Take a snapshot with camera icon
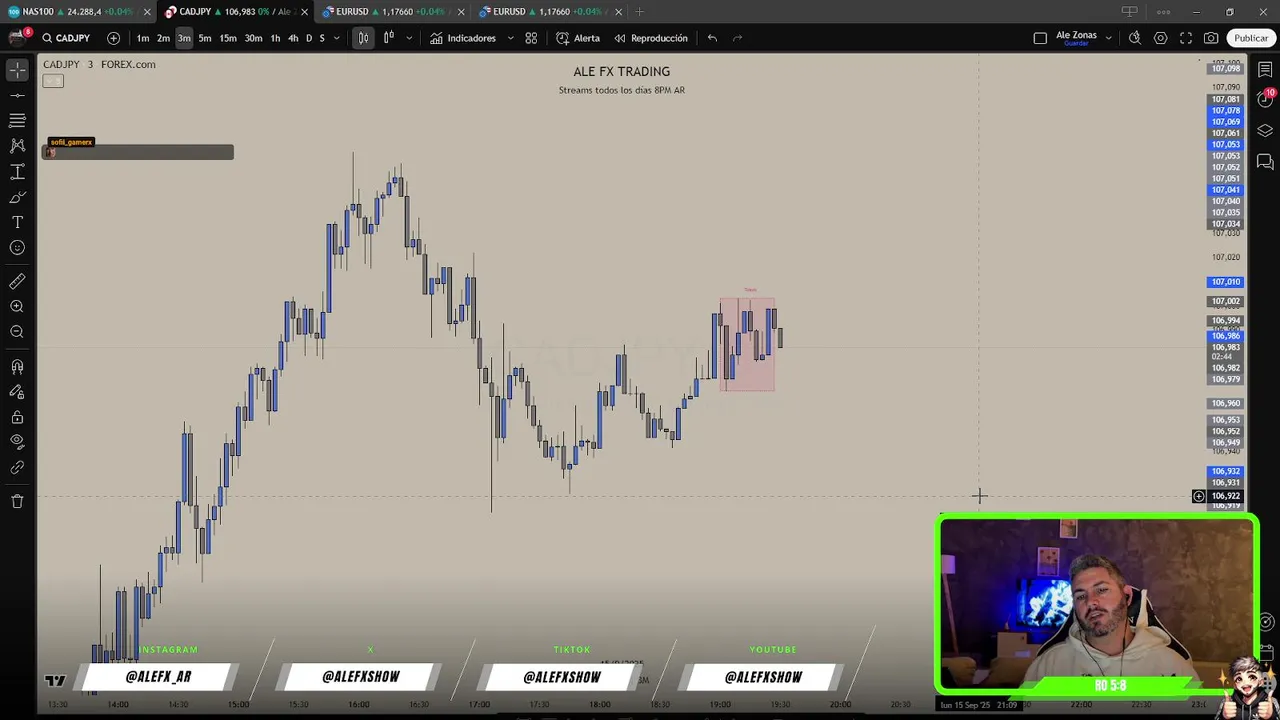Image resolution: width=1280 pixels, height=720 pixels. (1211, 38)
